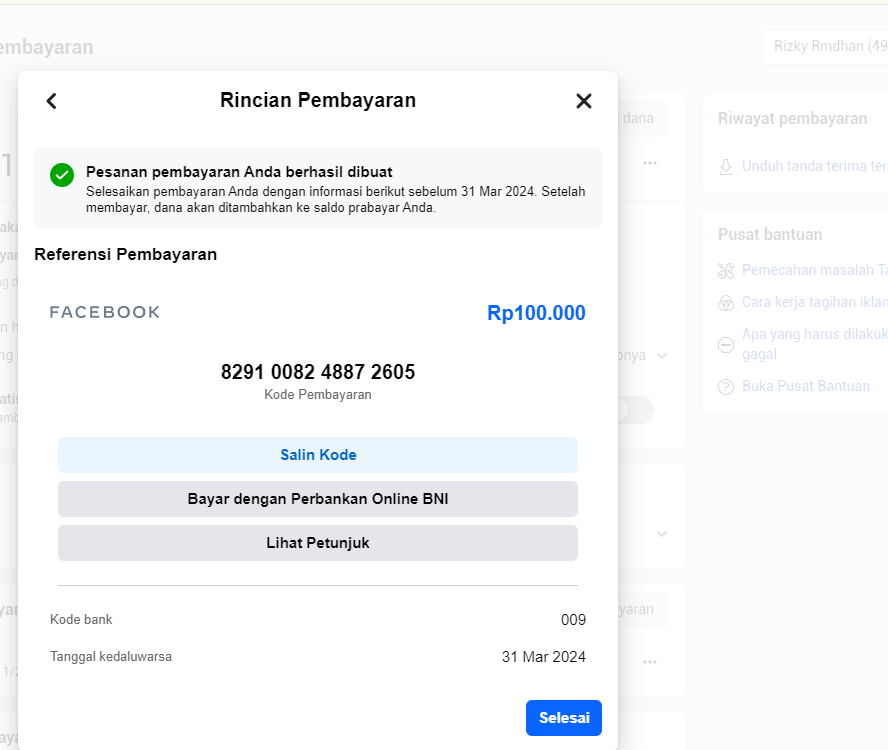Click the Kode bank label
Image resolution: width=888 pixels, height=750 pixels.
(x=81, y=620)
